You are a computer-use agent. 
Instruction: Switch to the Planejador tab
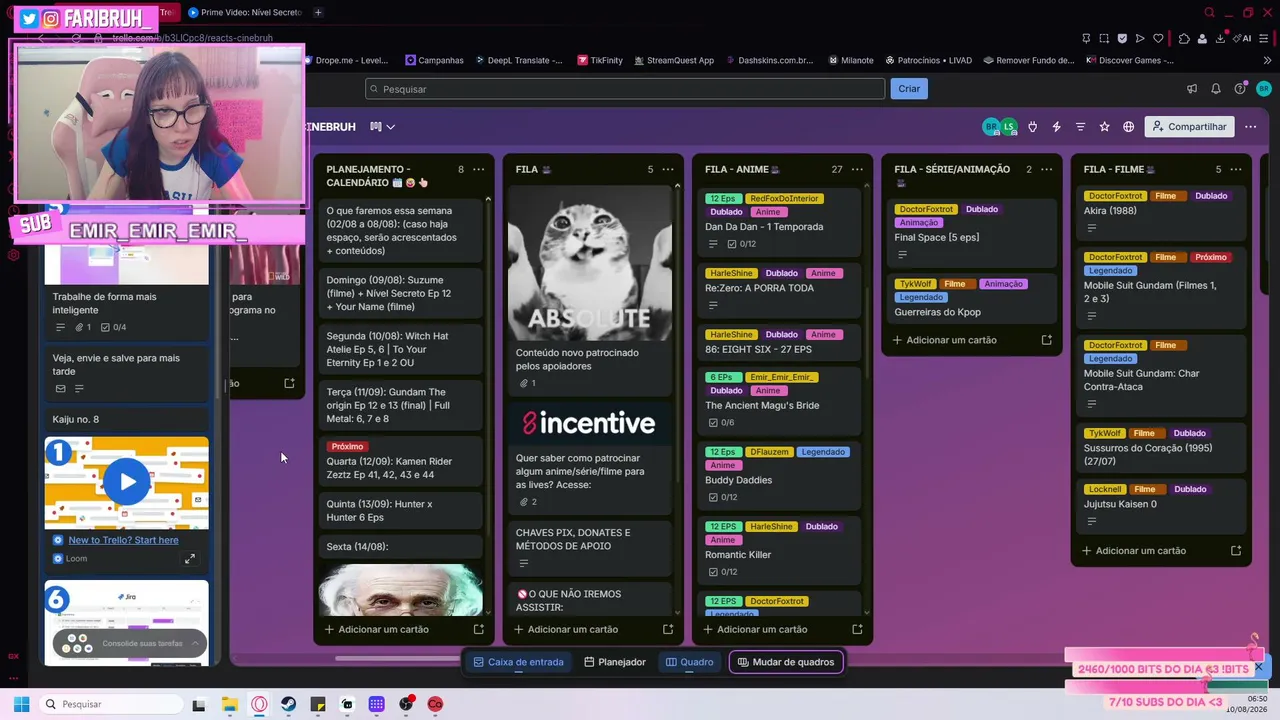pyautogui.click(x=615, y=662)
